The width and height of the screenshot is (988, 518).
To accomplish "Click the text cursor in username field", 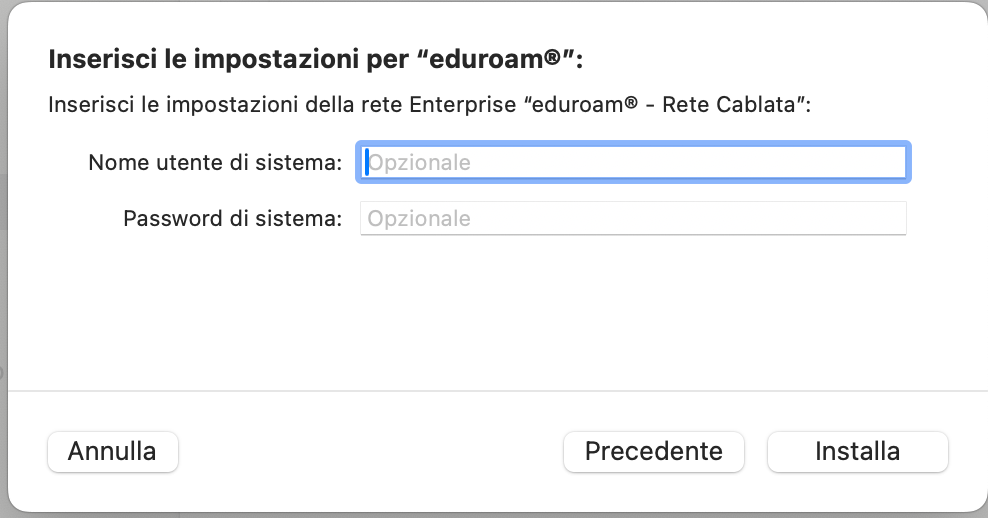I will (367, 162).
